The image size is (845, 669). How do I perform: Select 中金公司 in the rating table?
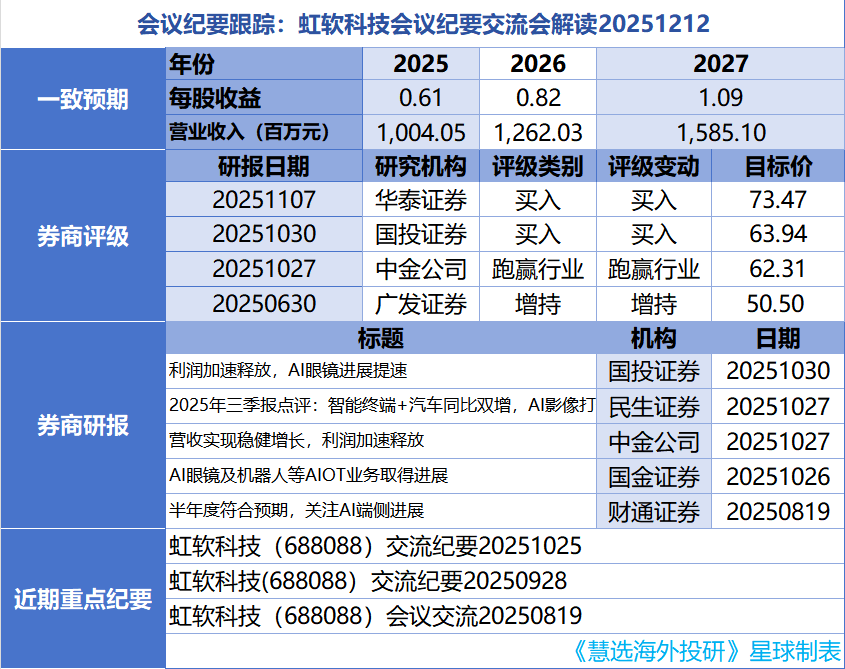[x=421, y=269]
